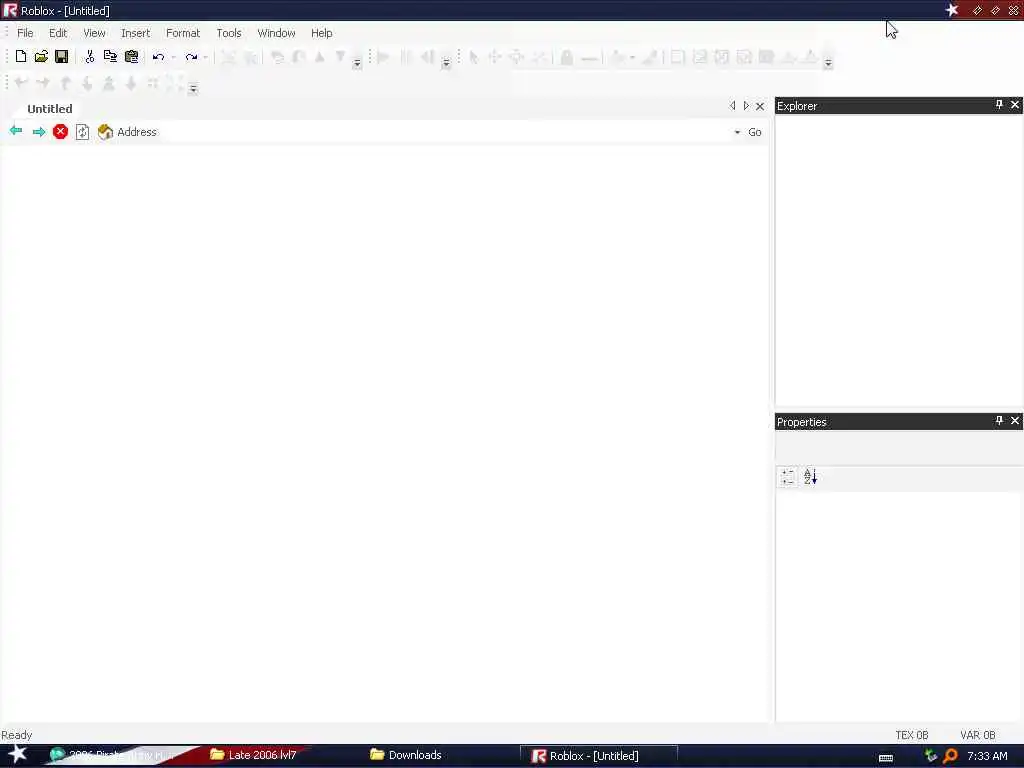Click the orange magnifier tray icon

pyautogui.click(x=950, y=756)
